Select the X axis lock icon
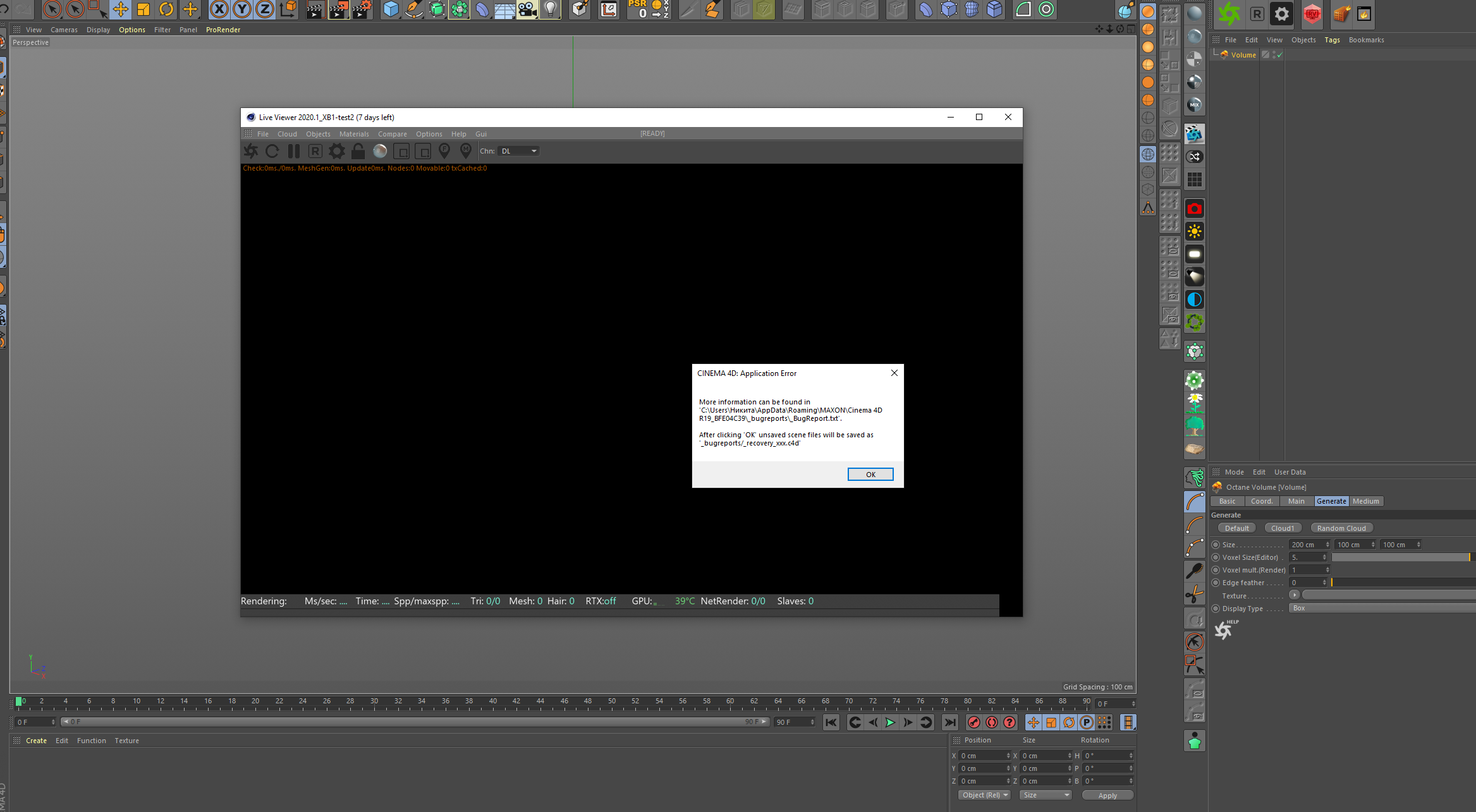This screenshot has width=1476, height=812. click(219, 9)
